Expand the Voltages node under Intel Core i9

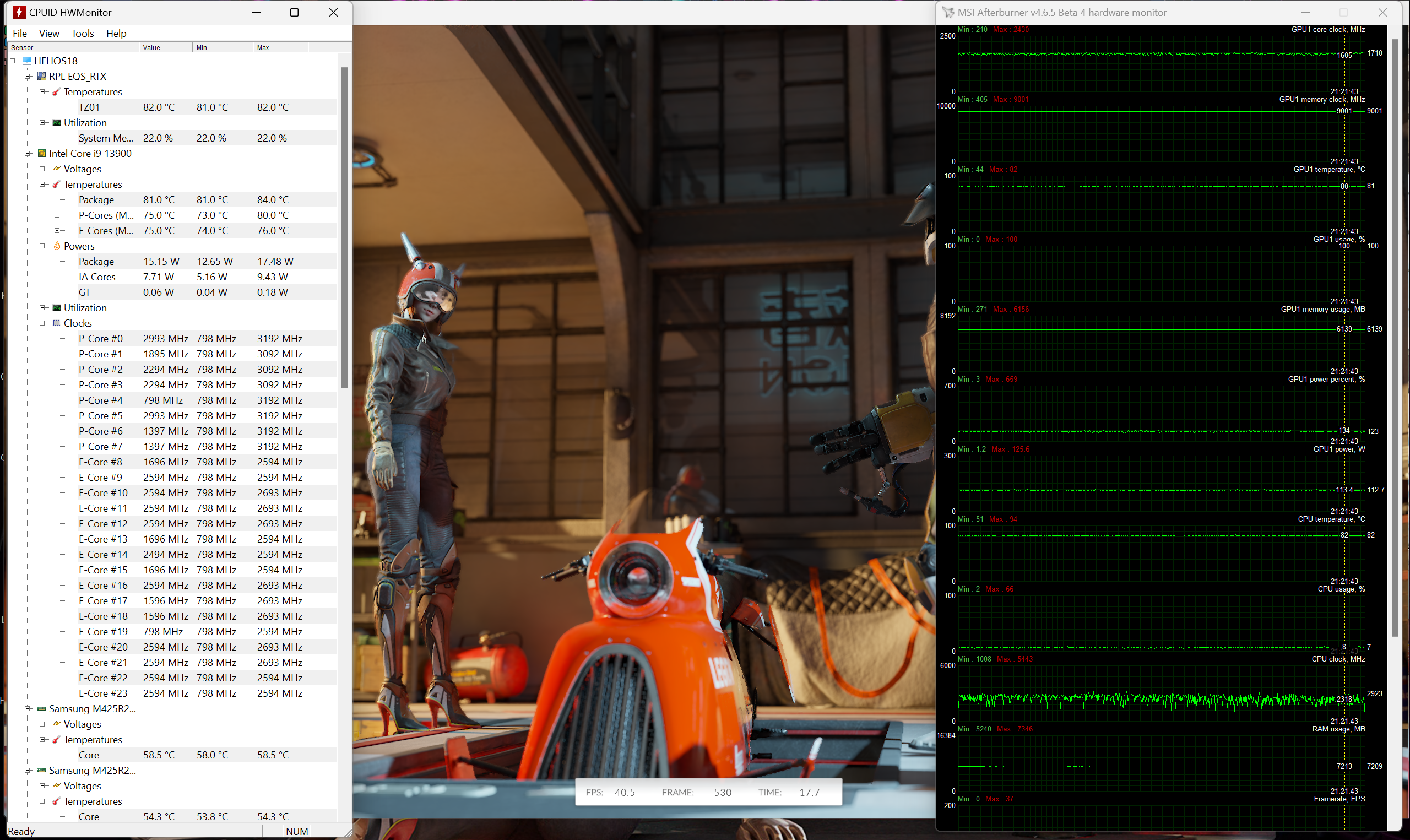point(42,169)
